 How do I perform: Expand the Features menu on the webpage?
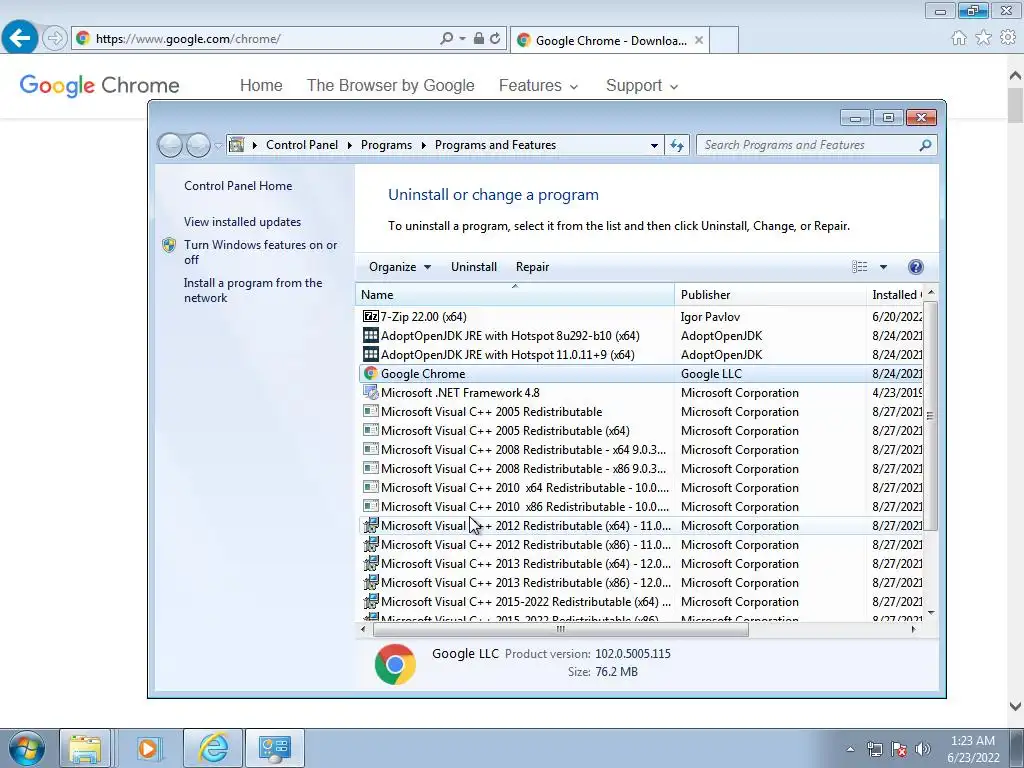pos(538,86)
